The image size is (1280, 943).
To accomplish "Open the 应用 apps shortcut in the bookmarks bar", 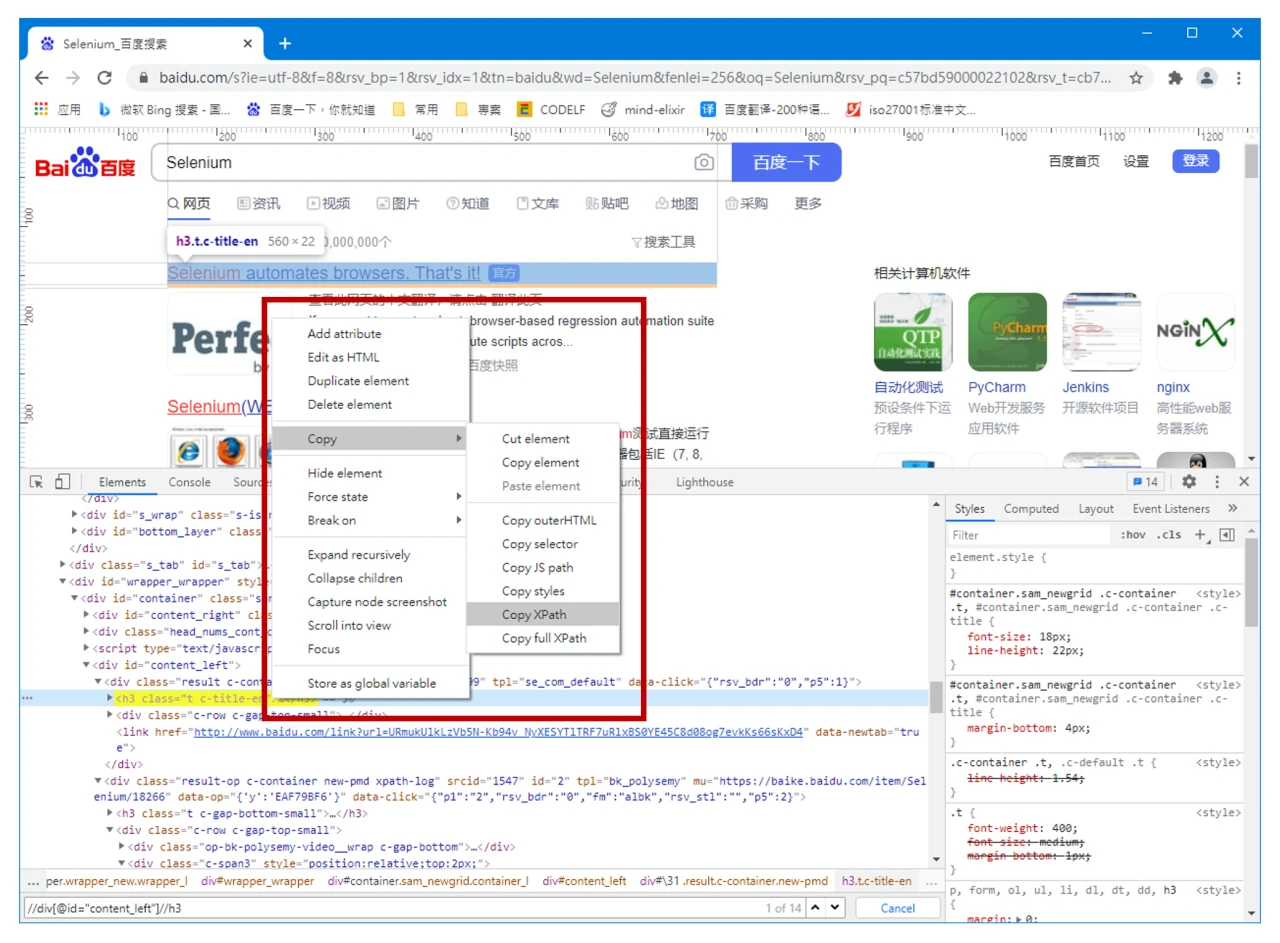I will pyautogui.click(x=58, y=110).
